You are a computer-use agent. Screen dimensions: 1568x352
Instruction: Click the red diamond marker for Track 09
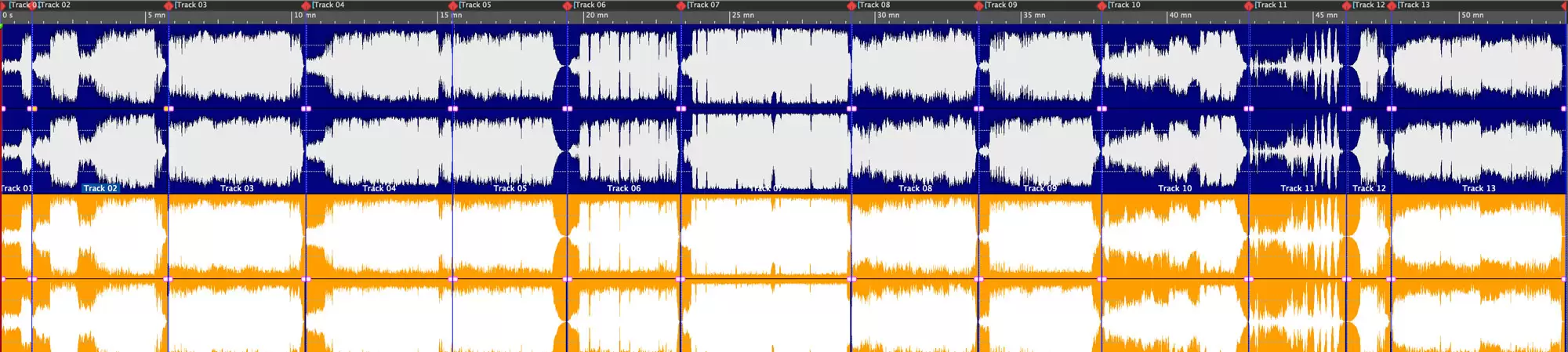coord(978,5)
